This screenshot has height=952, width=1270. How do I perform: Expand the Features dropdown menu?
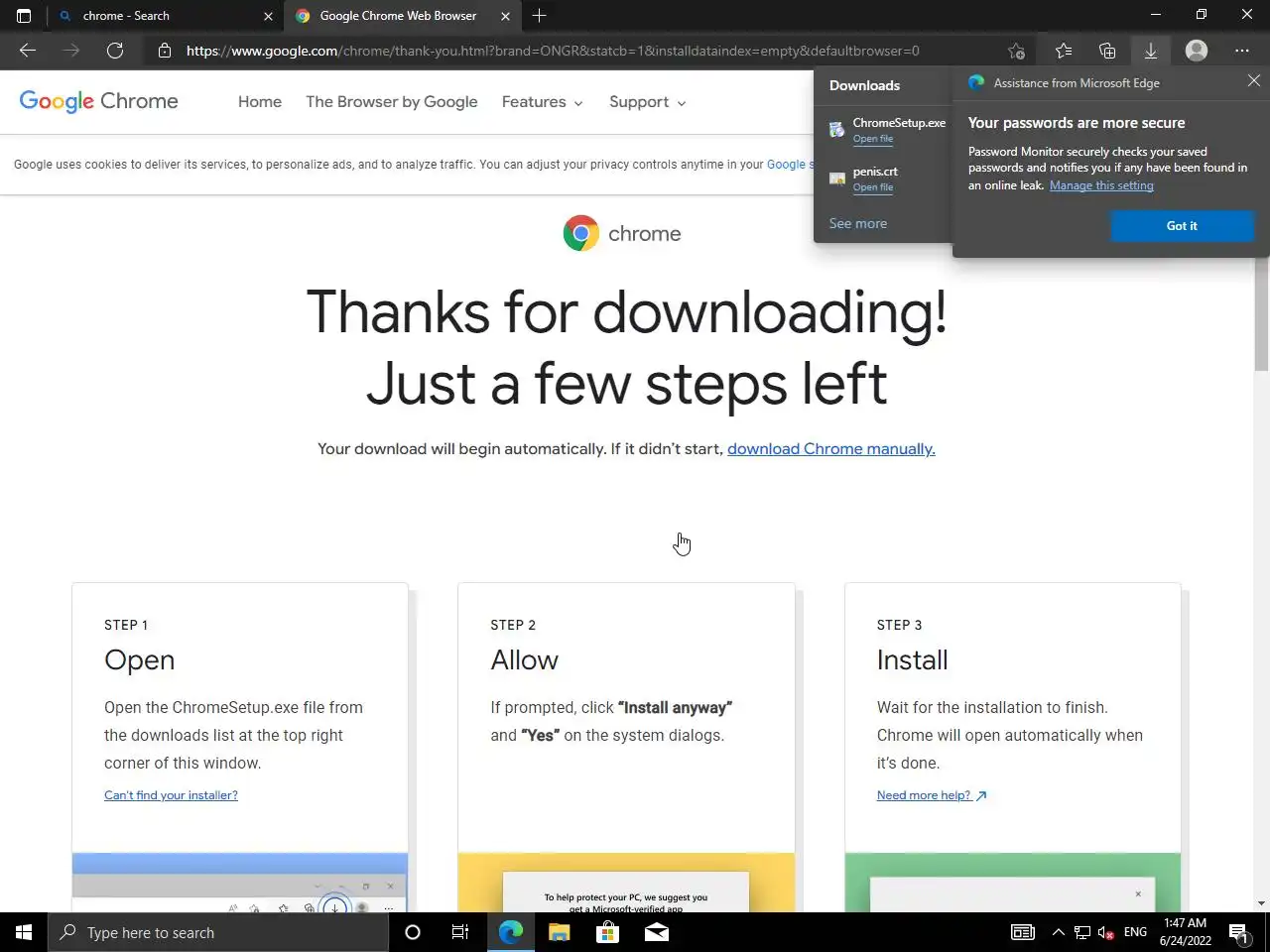point(542,102)
